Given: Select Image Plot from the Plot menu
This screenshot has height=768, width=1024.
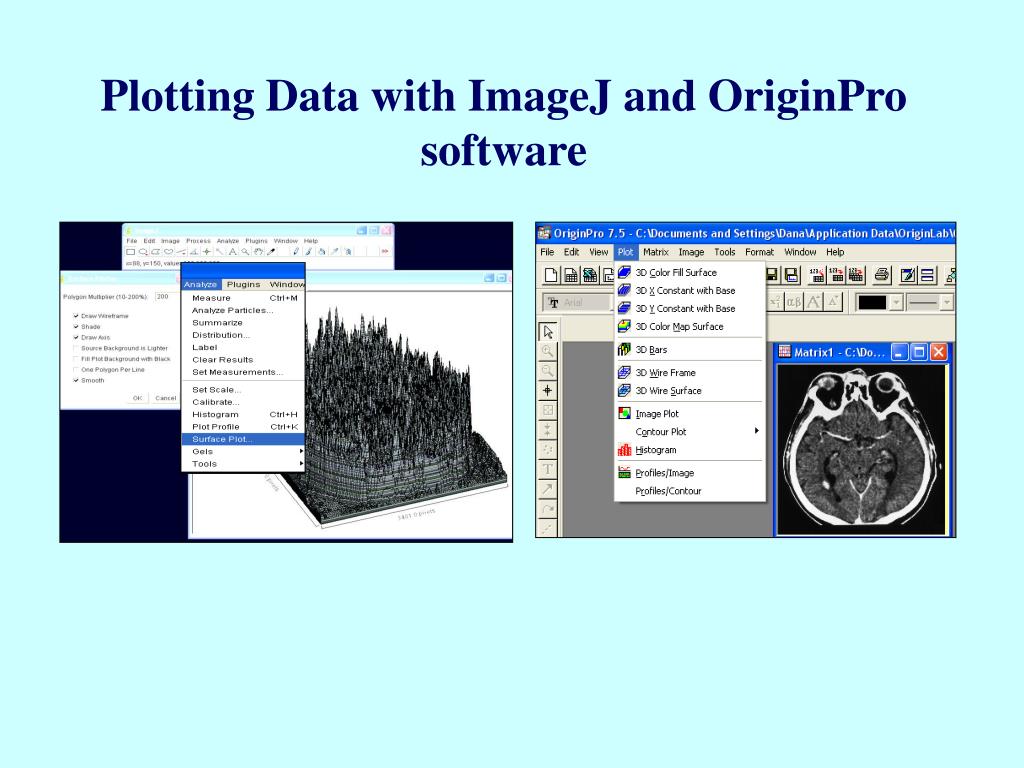Looking at the screenshot, I should [x=690, y=413].
